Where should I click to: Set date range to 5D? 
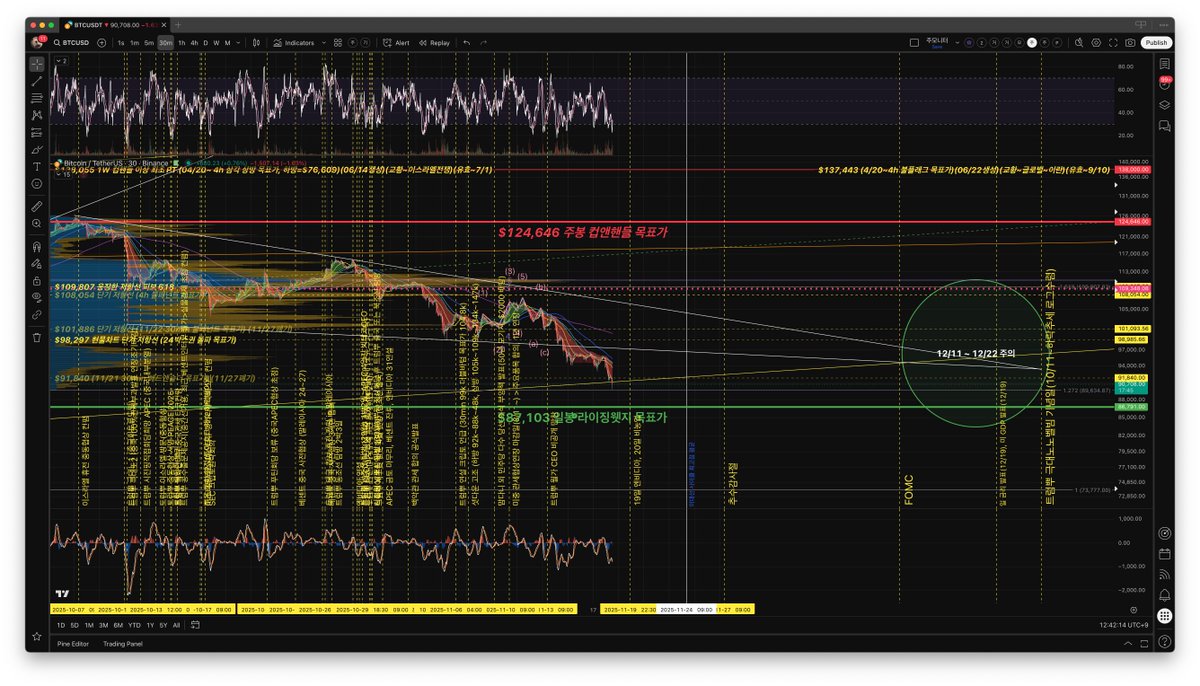[x=75, y=625]
